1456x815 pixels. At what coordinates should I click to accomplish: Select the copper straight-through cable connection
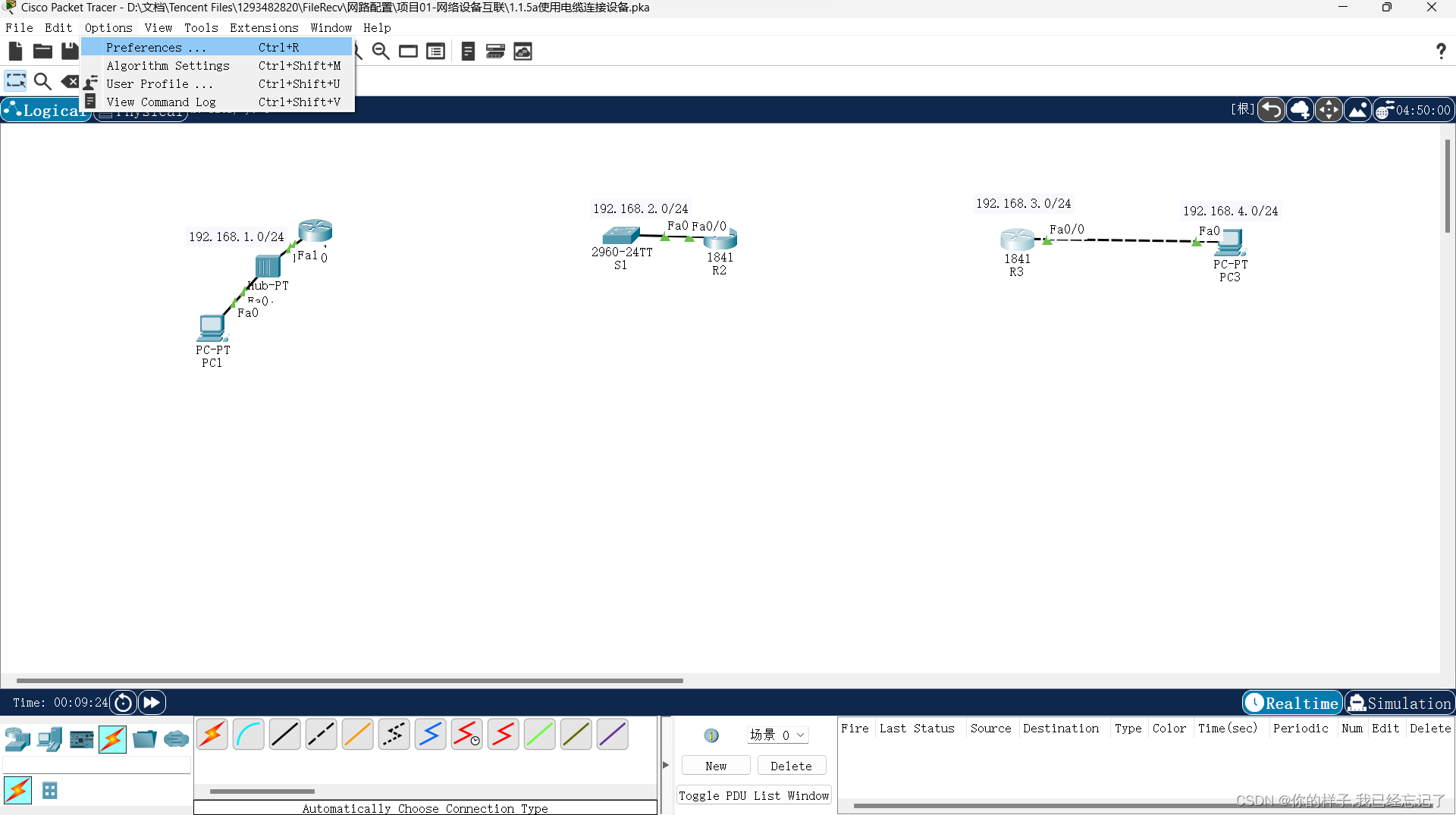(x=284, y=733)
